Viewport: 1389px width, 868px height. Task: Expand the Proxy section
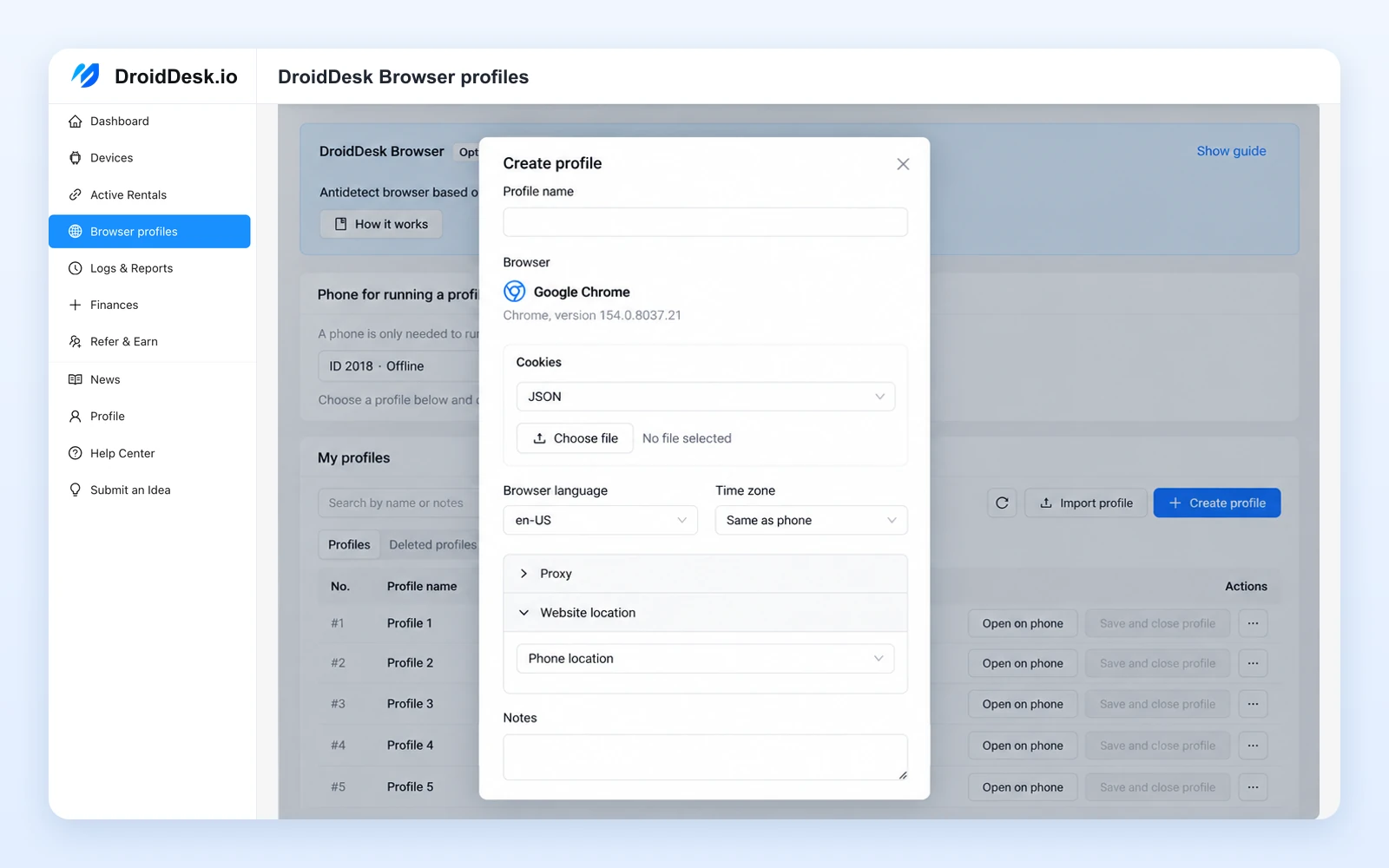click(705, 574)
